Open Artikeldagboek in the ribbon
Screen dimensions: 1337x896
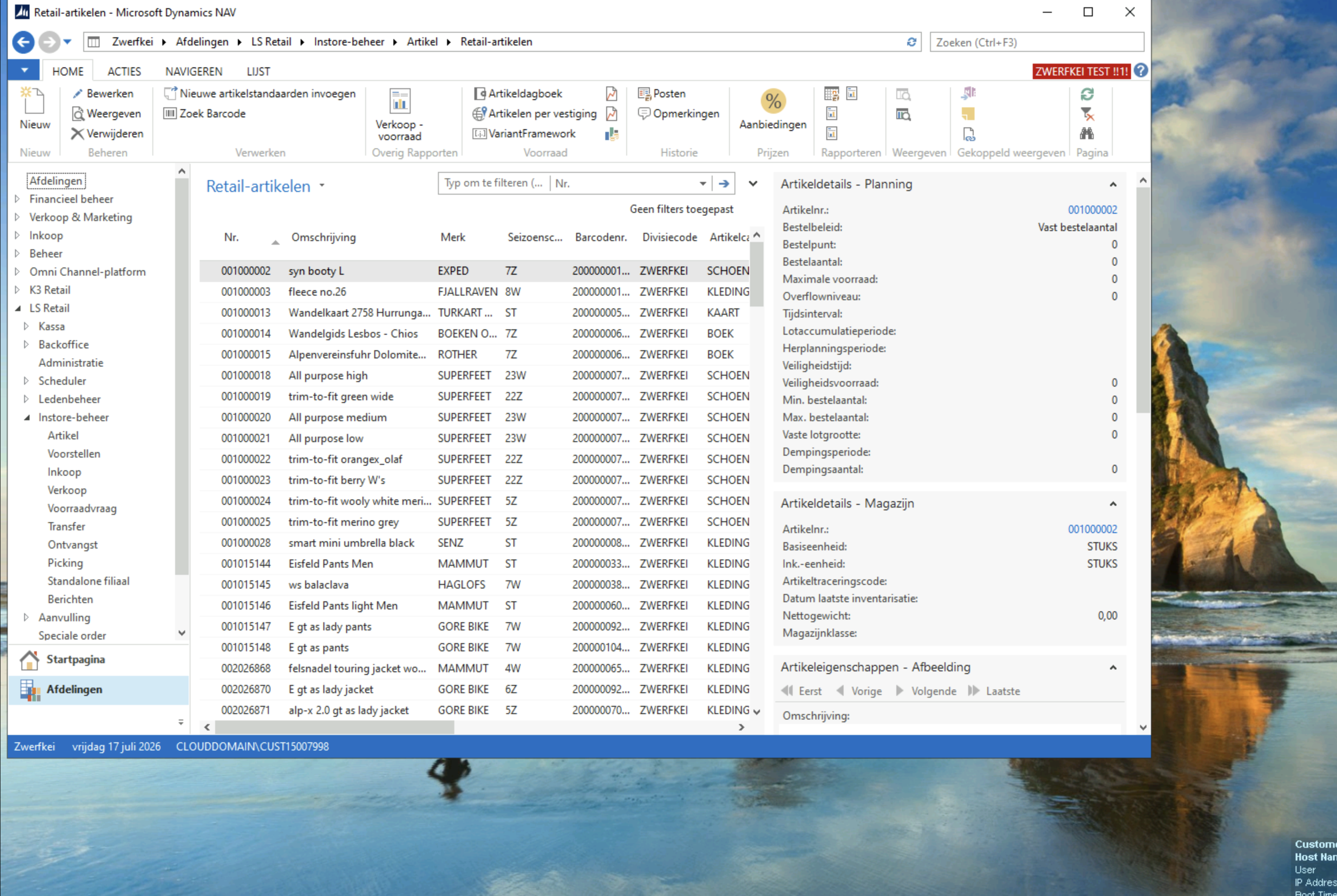point(518,93)
